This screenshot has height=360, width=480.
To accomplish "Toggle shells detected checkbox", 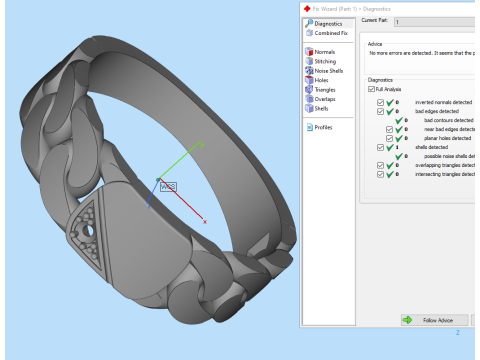I will tap(380, 147).
